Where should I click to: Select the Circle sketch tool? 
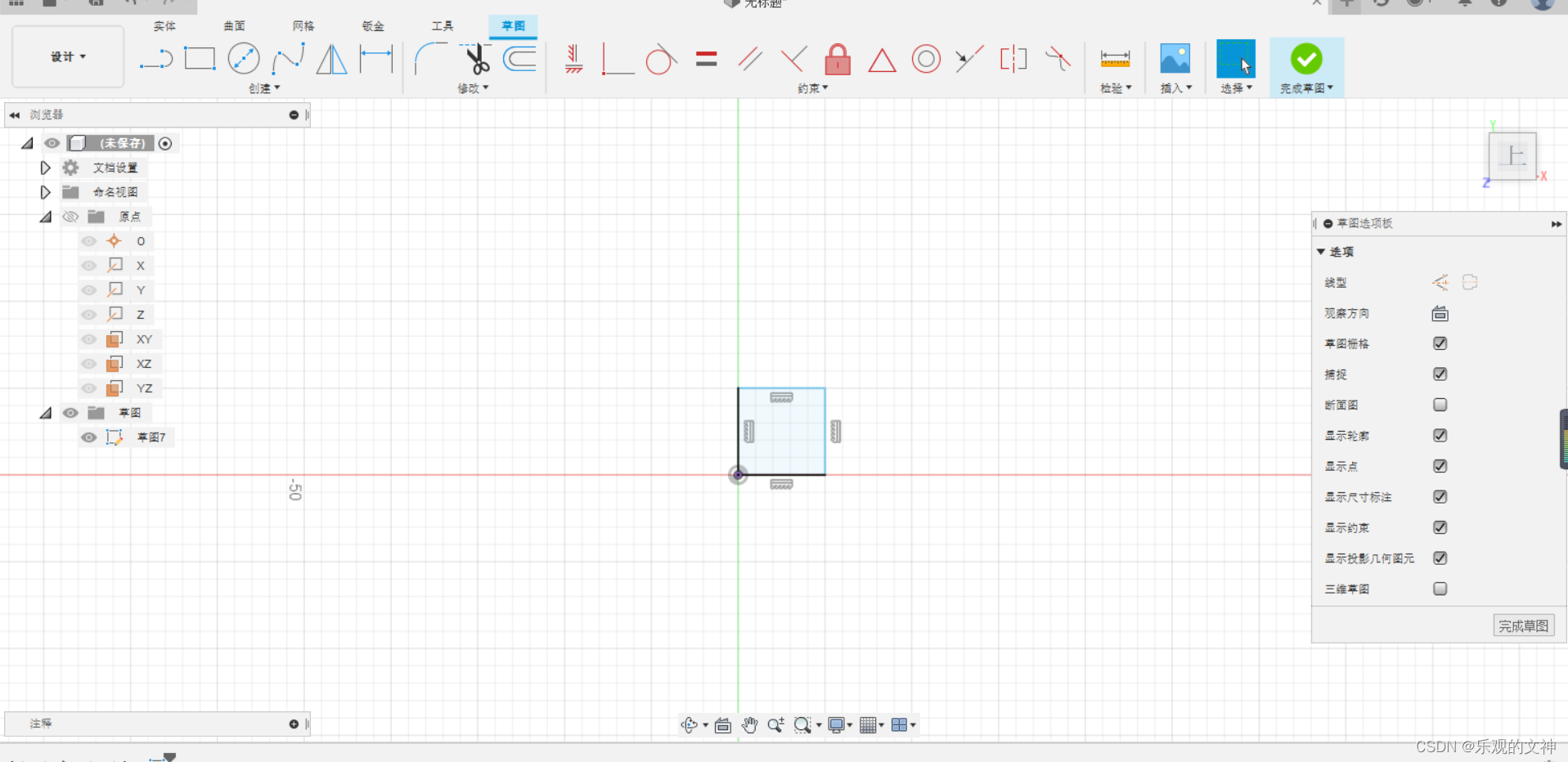point(244,59)
